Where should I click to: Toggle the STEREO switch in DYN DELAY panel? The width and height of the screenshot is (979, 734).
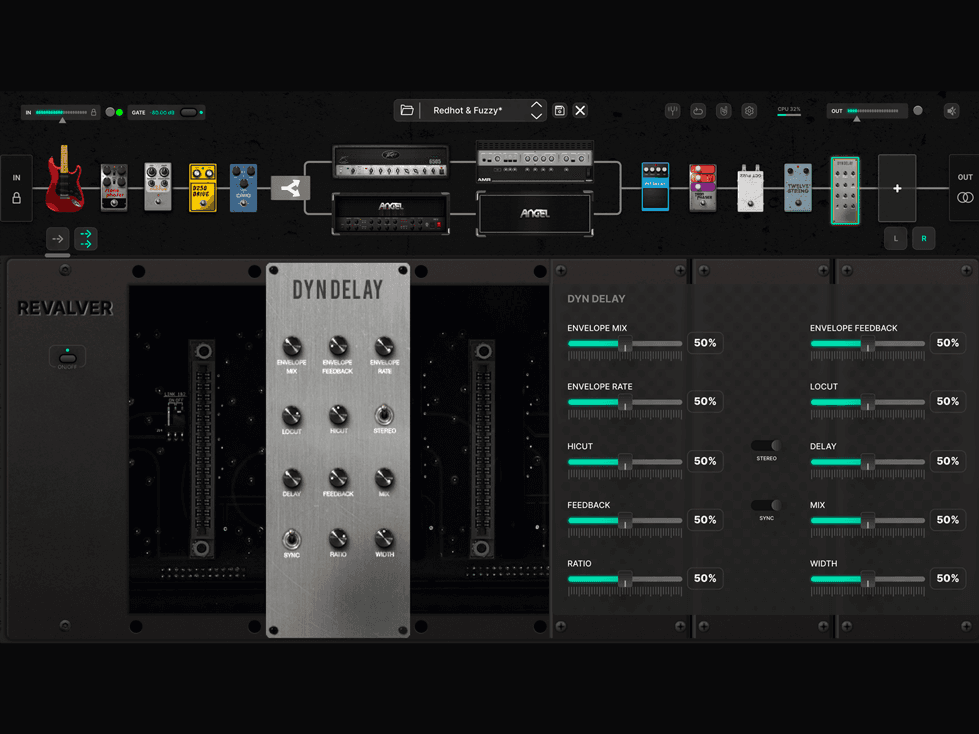tap(766, 447)
